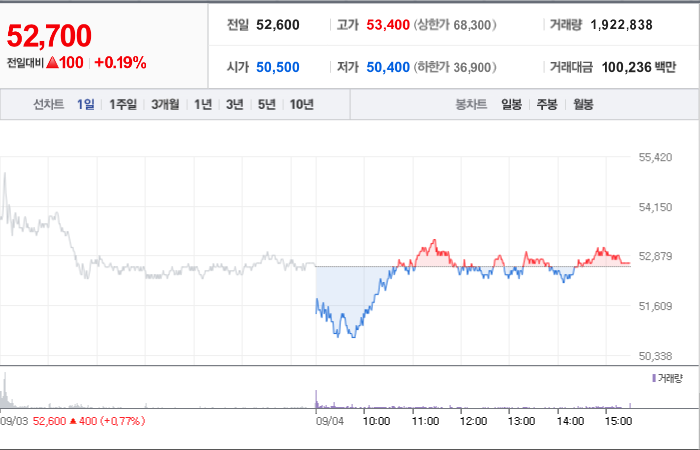The image size is (700, 450).
Task: Switch chart to 1주일 period
Action: click(x=123, y=105)
